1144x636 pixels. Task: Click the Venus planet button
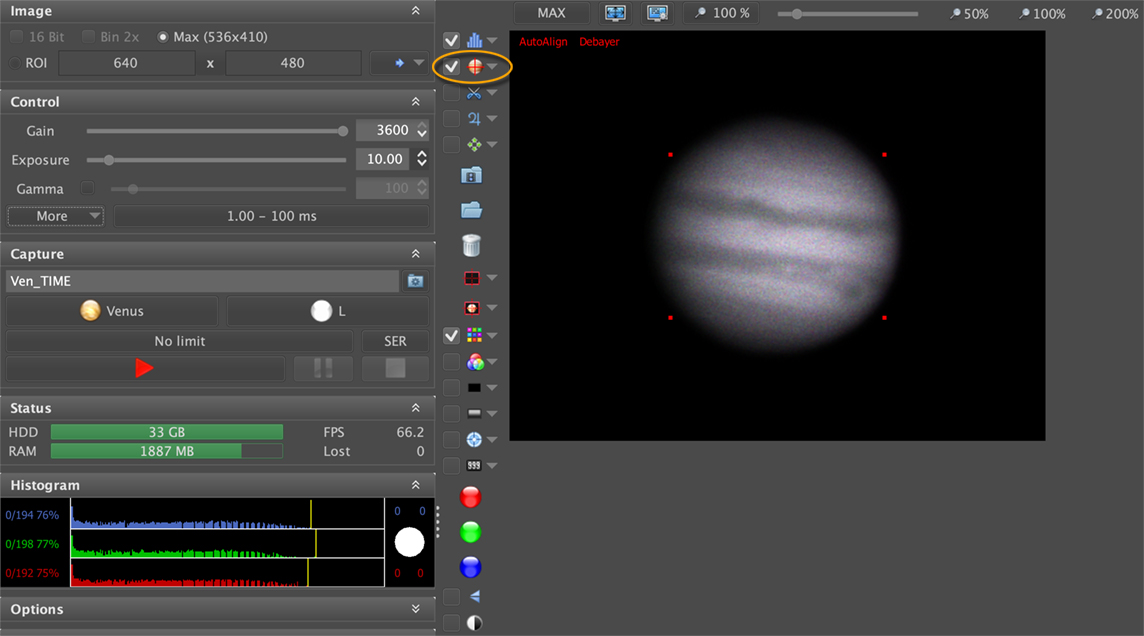click(112, 311)
